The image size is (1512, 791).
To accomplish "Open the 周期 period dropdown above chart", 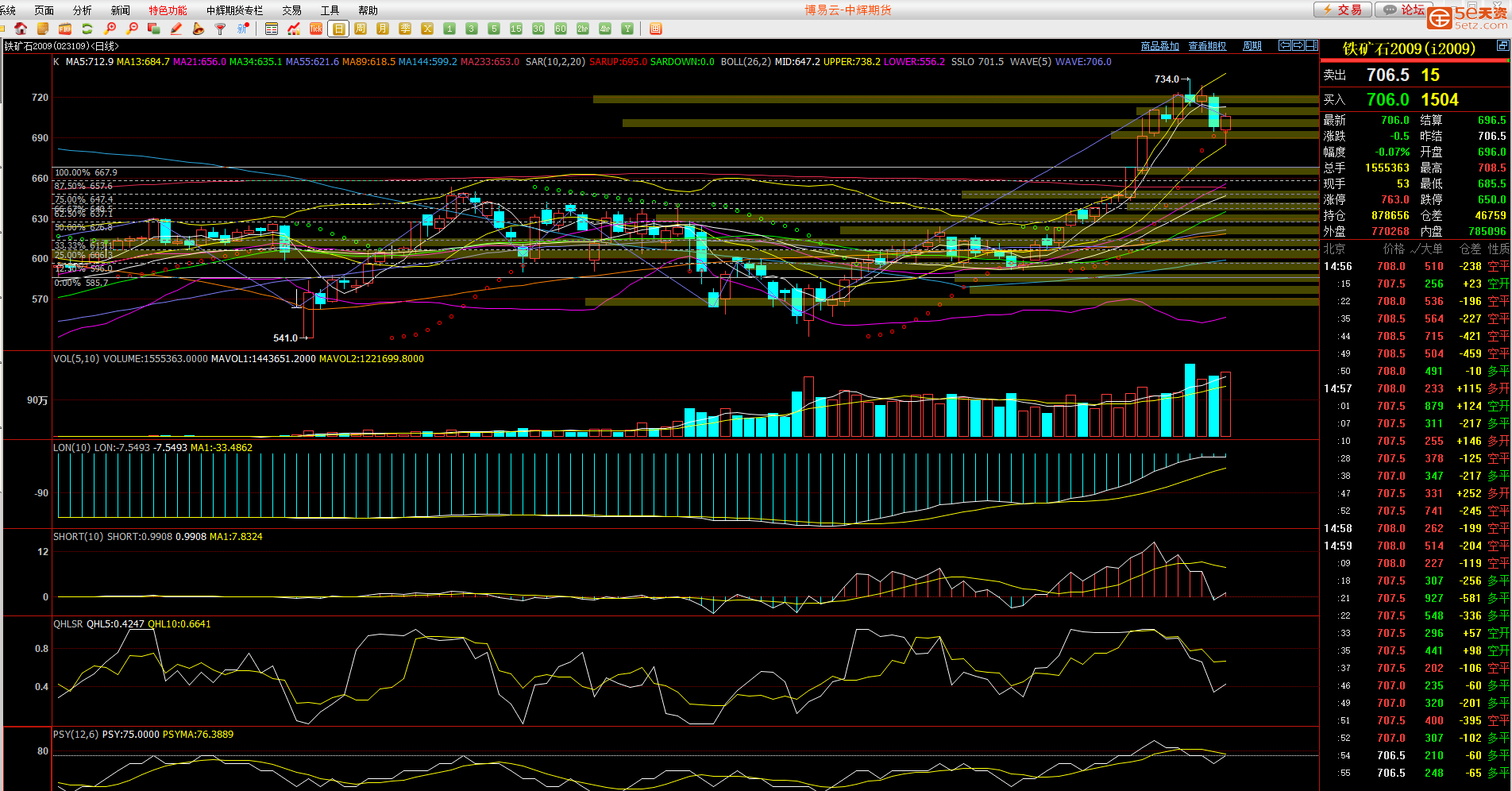I will pyautogui.click(x=1252, y=46).
